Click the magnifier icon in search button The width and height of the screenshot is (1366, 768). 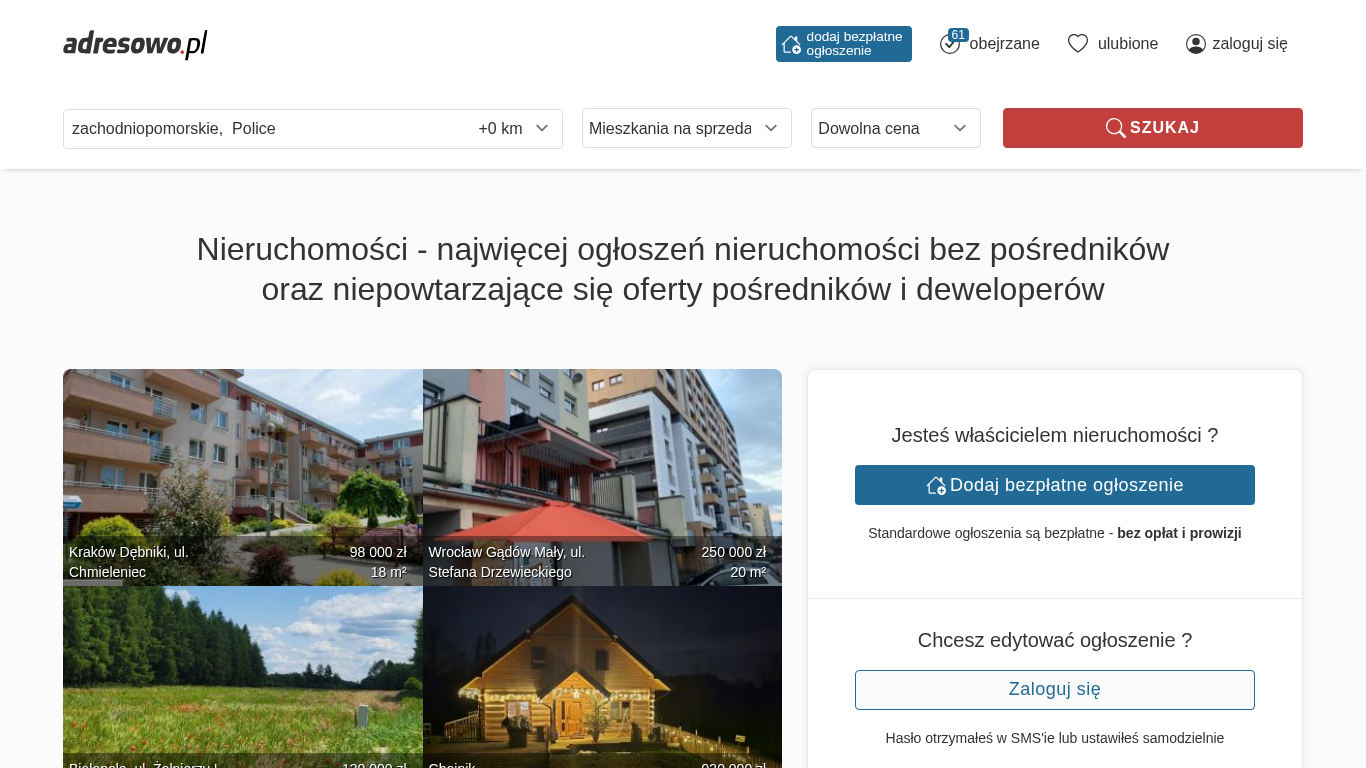pos(1115,128)
